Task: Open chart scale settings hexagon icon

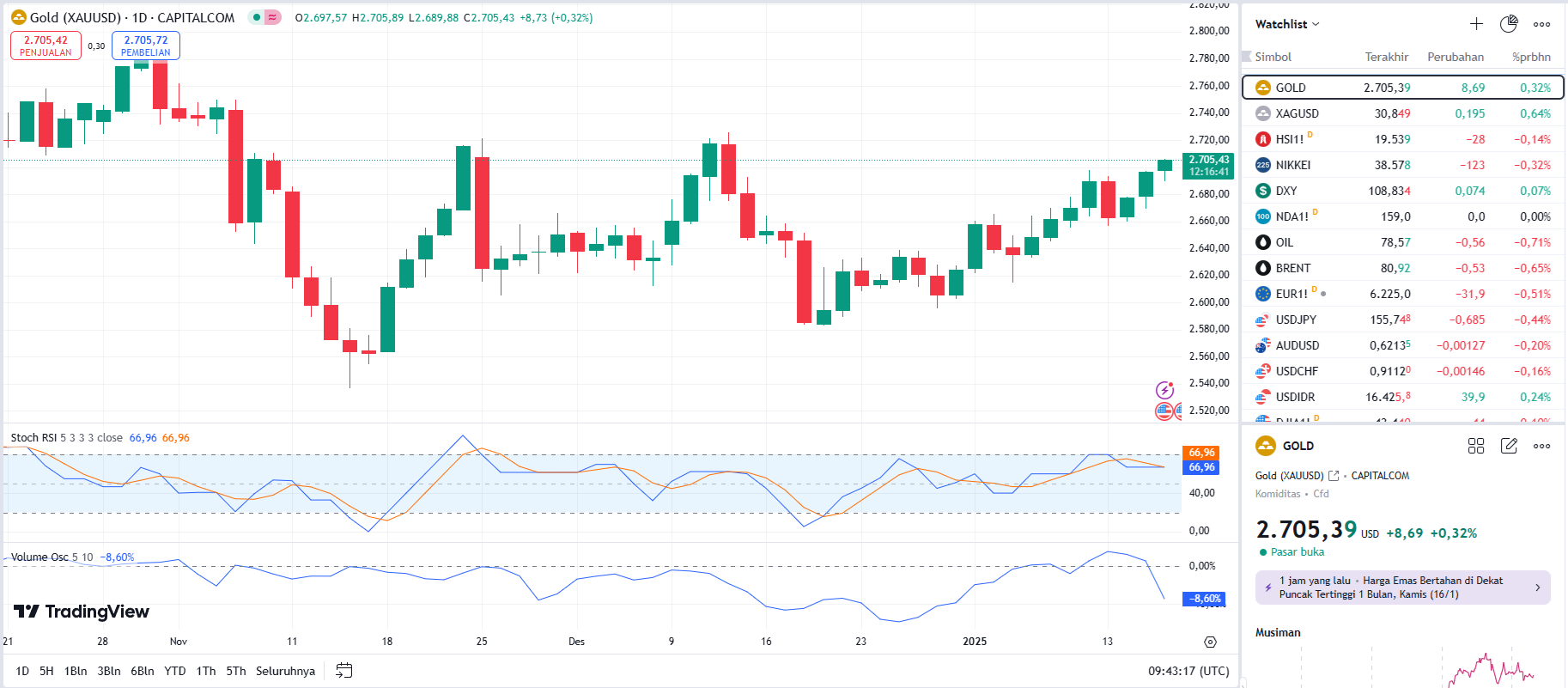Action: tap(1210, 642)
